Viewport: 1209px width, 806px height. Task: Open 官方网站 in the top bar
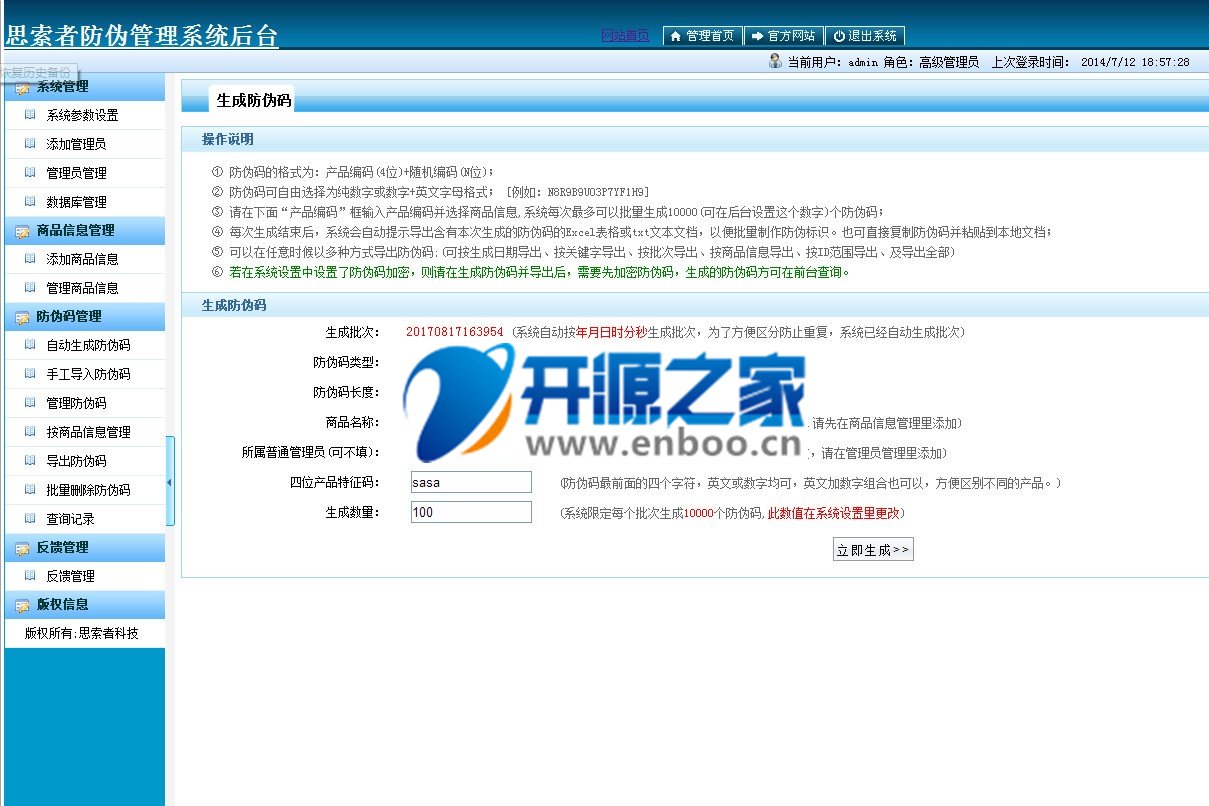[783, 36]
